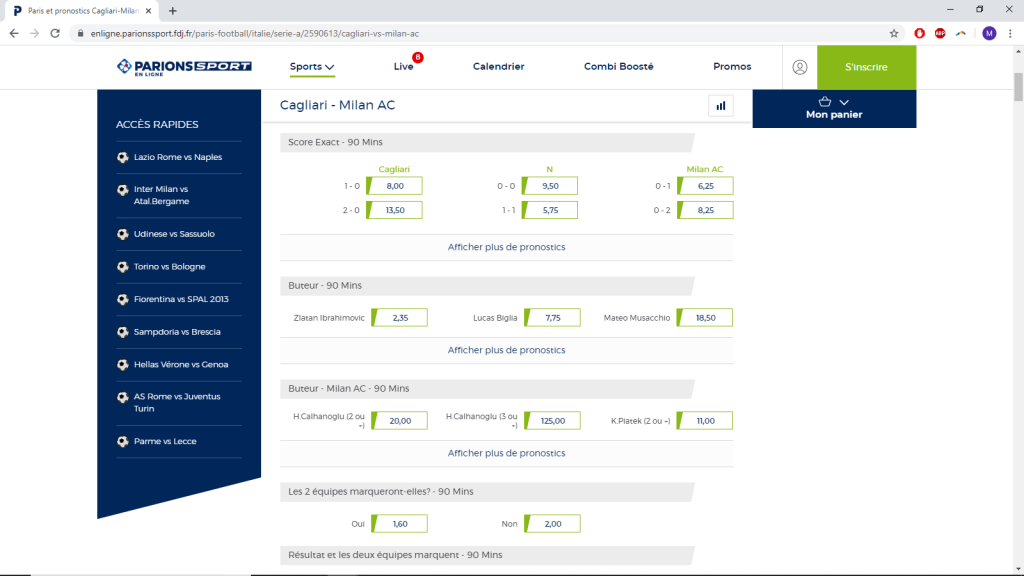The width and height of the screenshot is (1024, 576).
Task: Show more Buteur - Milan AC pronostics
Action: (x=506, y=453)
